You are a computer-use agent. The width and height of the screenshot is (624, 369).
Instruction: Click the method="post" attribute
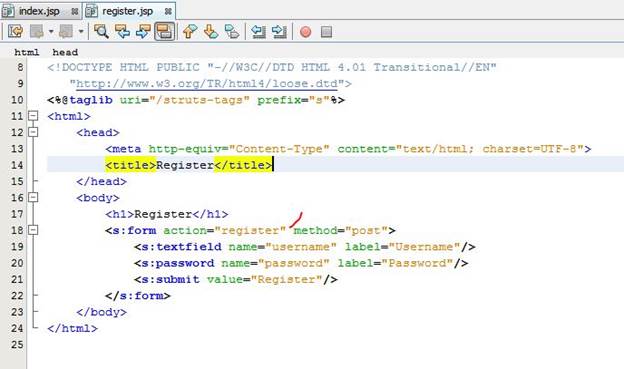pos(341,230)
